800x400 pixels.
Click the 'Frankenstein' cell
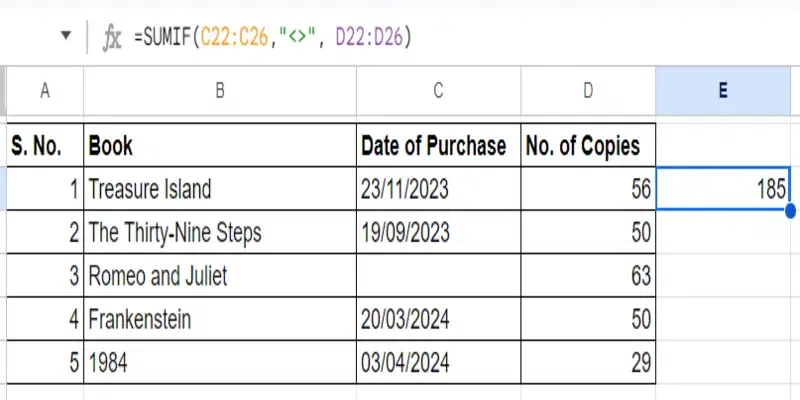coord(220,320)
